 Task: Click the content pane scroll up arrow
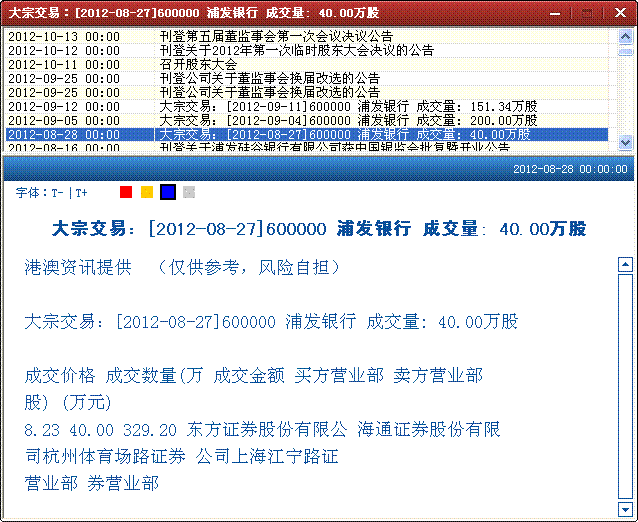coord(625,264)
